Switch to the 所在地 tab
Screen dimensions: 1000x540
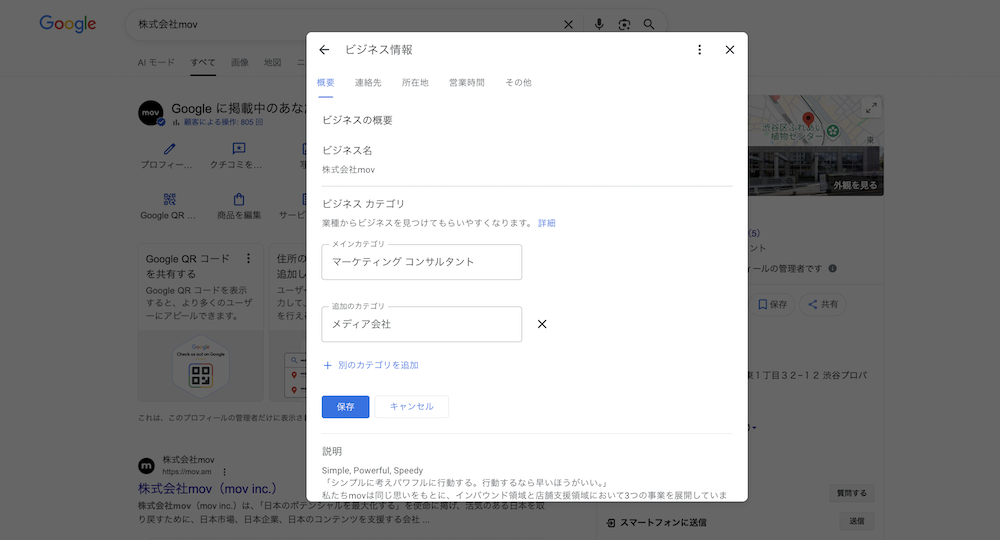click(x=415, y=82)
